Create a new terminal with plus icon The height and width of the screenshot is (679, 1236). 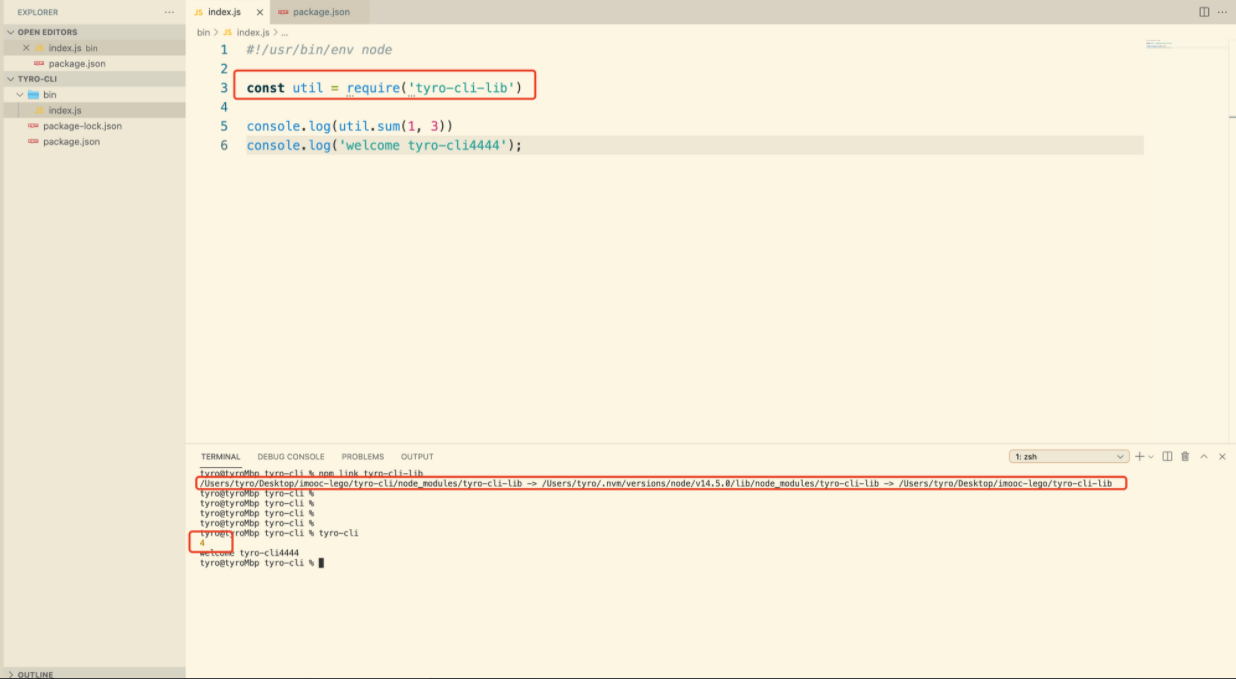point(1139,456)
